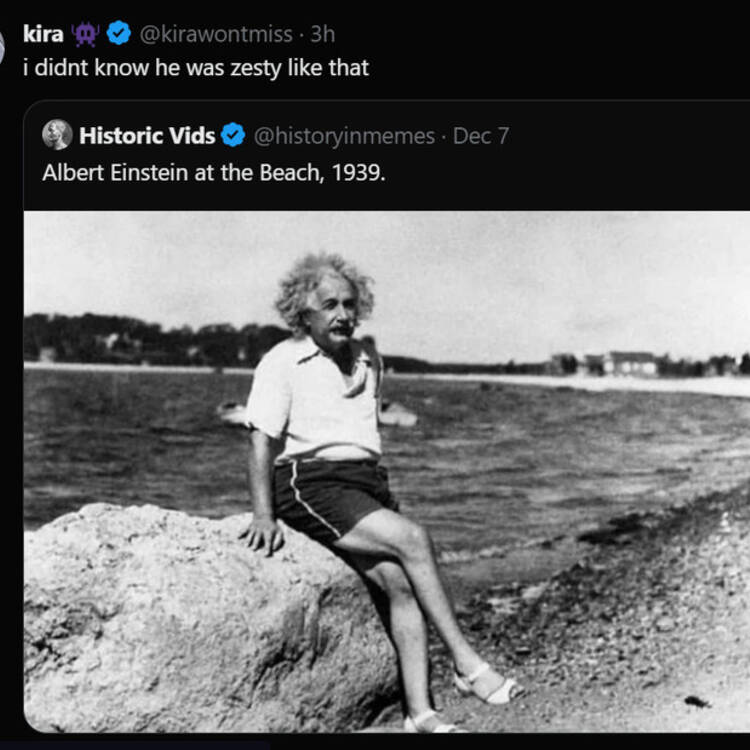Click the Historic Vids account name
The image size is (750, 750).
[147, 136]
